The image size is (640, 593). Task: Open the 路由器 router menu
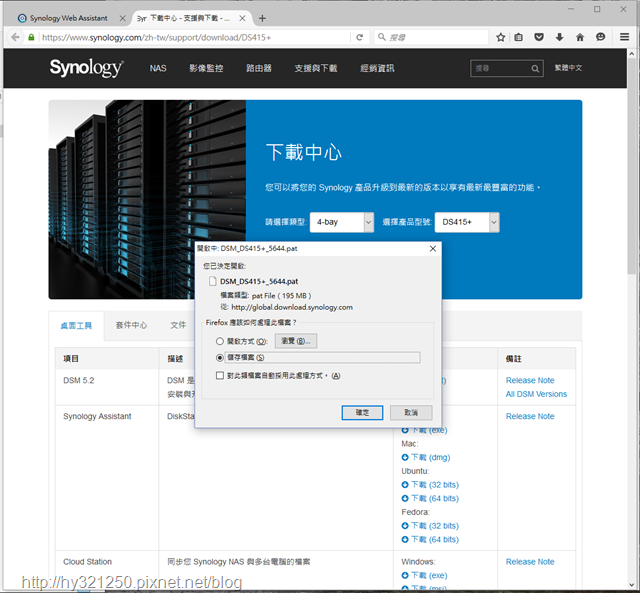[x=259, y=68]
